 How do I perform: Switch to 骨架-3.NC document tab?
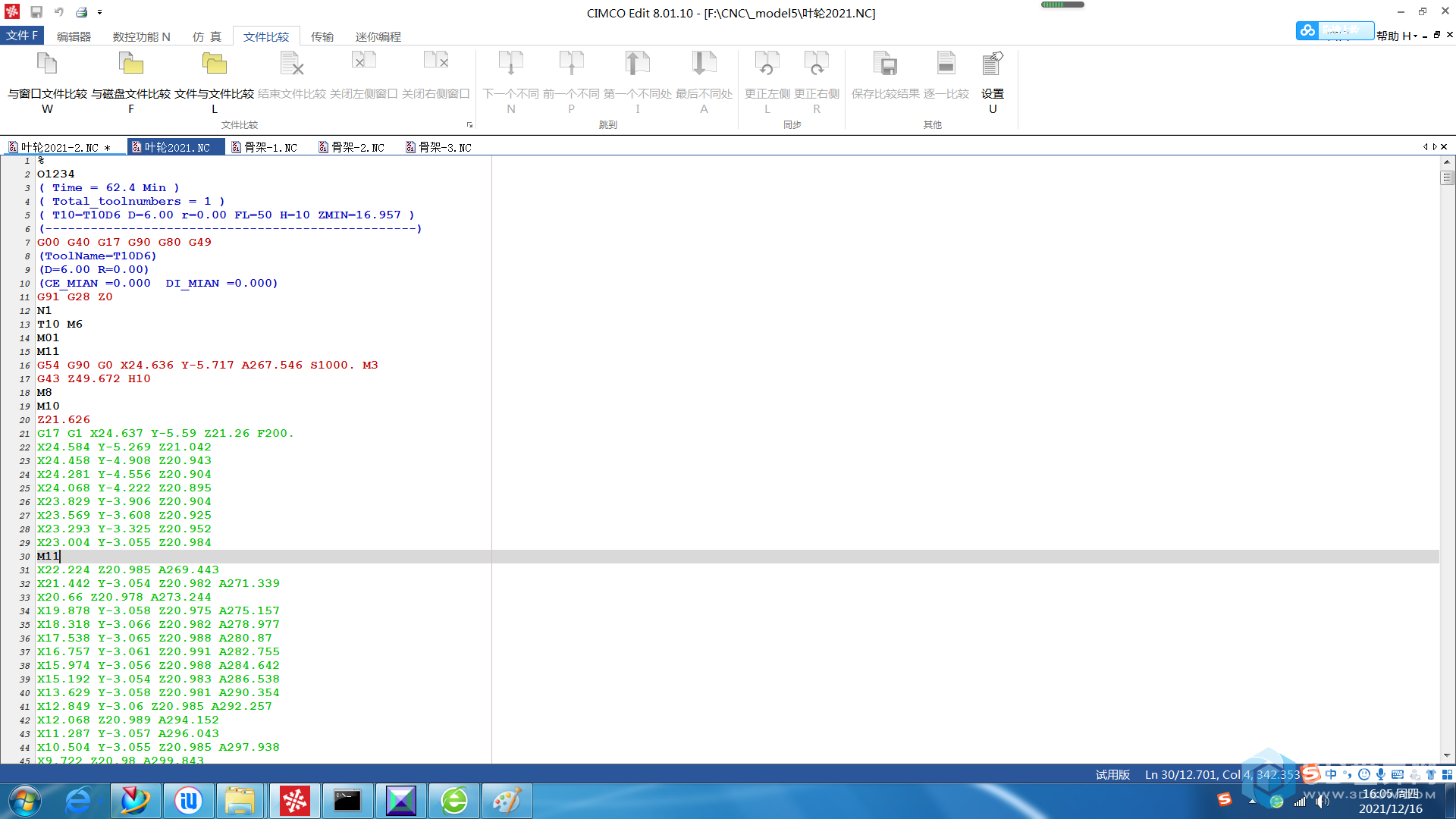[439, 147]
